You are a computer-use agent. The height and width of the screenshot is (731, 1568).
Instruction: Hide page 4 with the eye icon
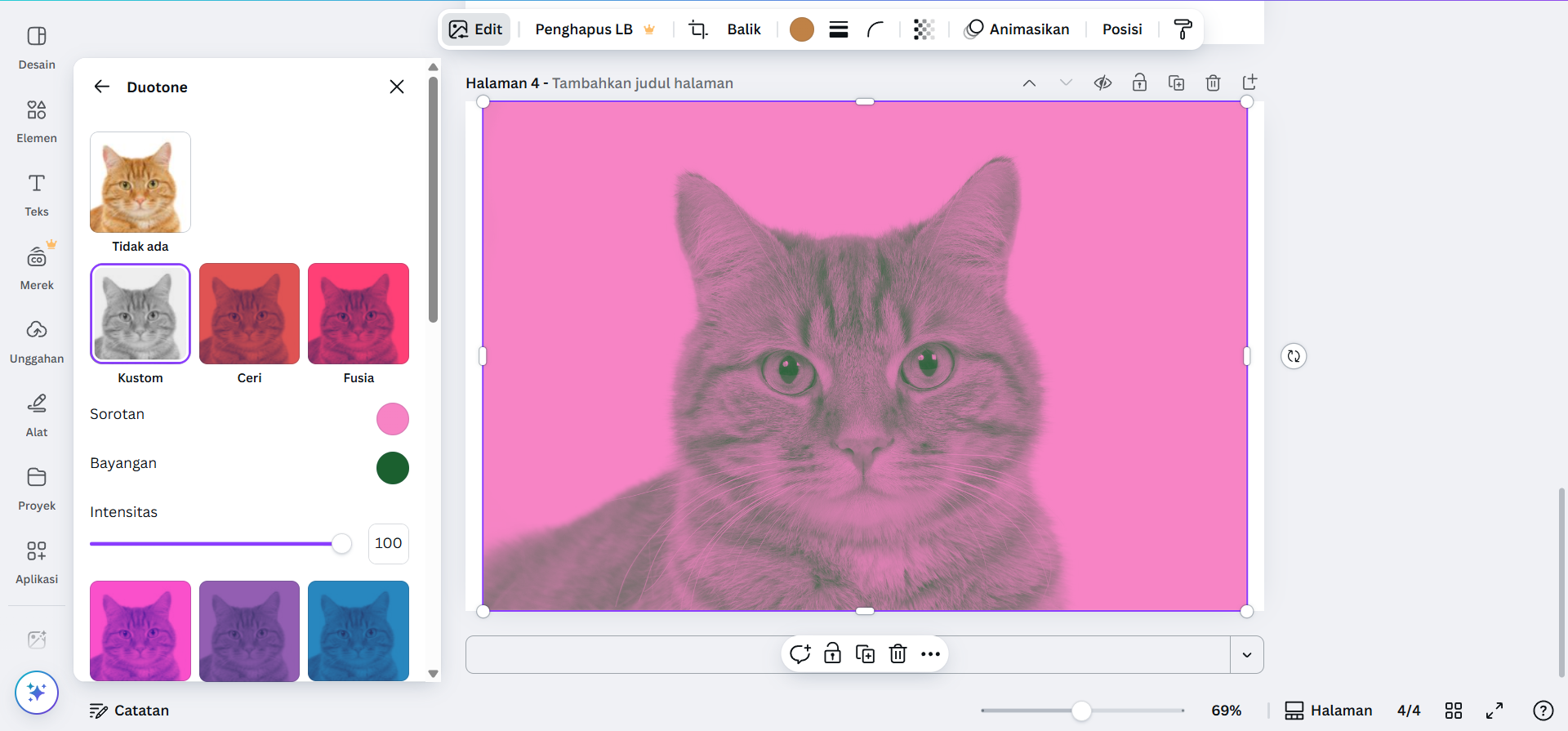coord(1102,83)
